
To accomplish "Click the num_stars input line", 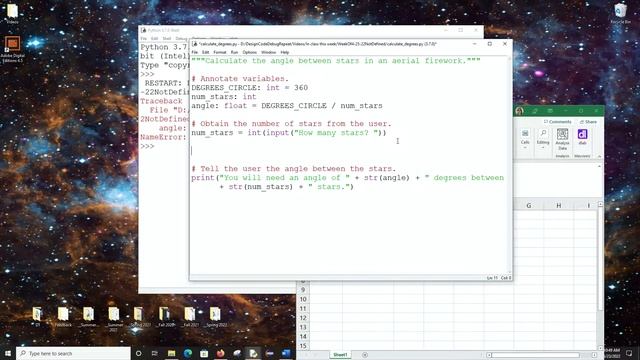I will pos(289,133).
